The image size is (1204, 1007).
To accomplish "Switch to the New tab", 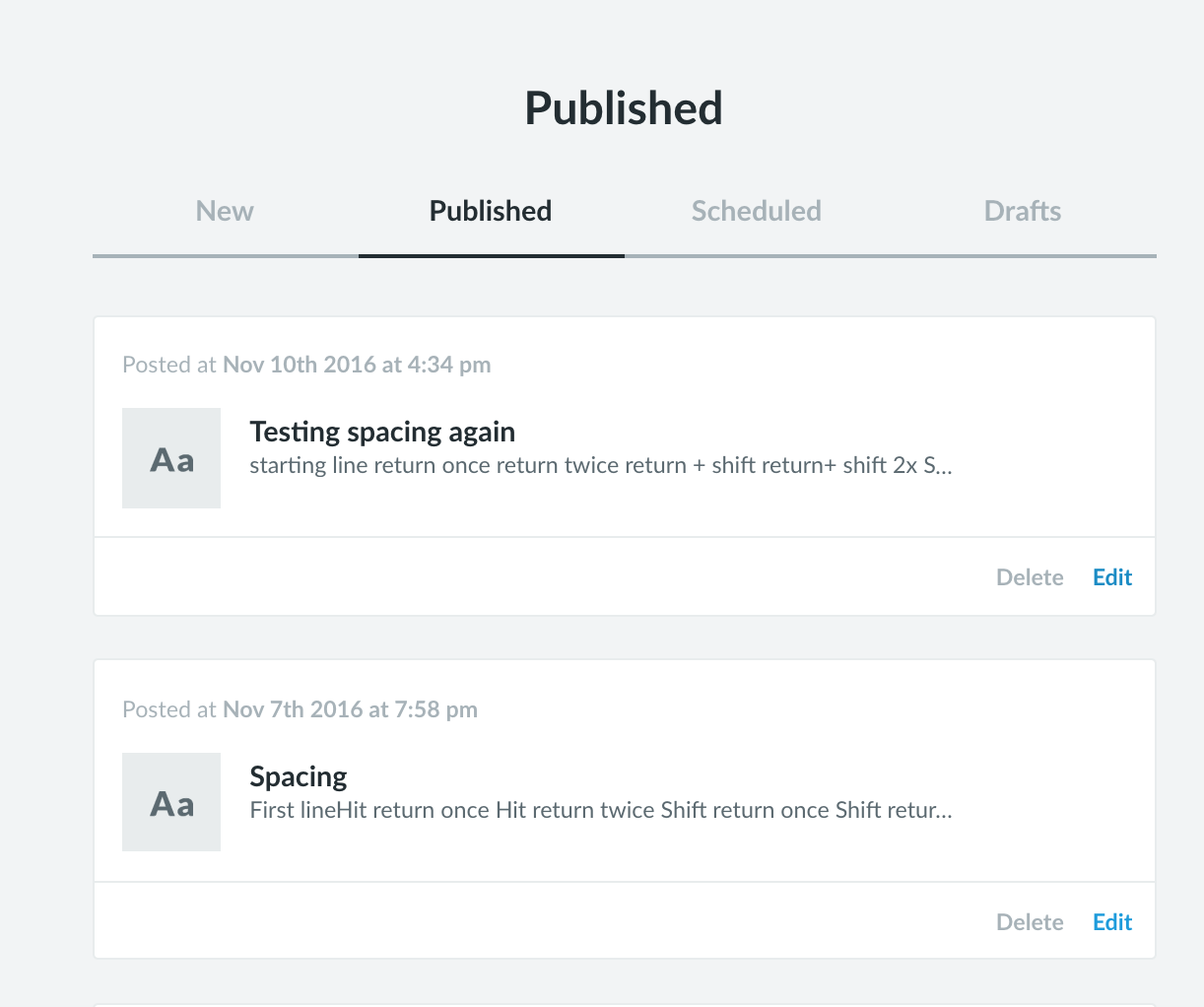I will pos(225,211).
